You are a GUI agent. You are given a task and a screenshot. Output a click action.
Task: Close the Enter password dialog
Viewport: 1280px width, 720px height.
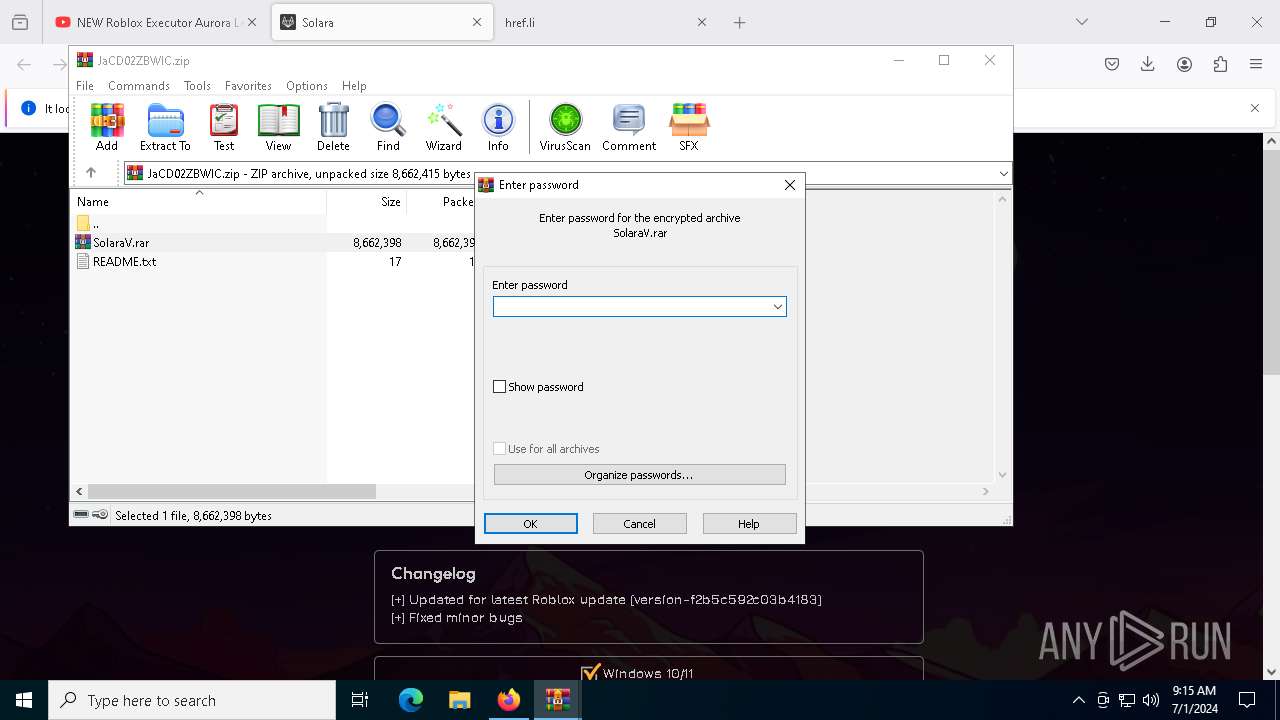click(x=789, y=185)
